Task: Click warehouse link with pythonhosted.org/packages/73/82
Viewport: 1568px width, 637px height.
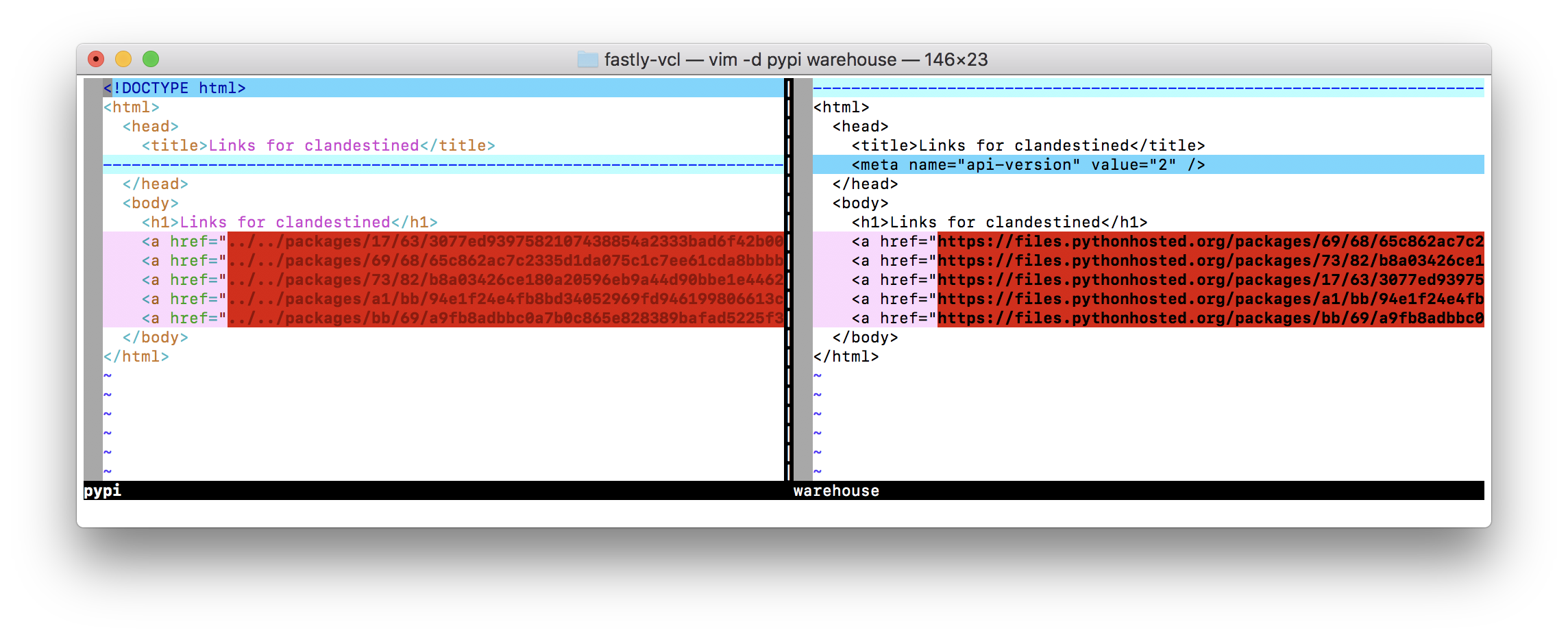Action: pyautogui.click(x=1149, y=260)
